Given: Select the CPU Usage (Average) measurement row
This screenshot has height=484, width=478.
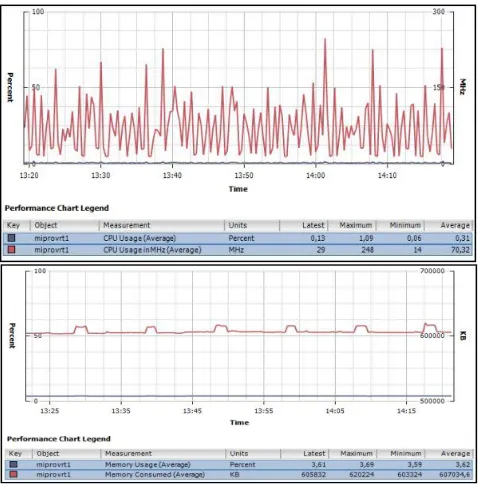Looking at the screenshot, I should pyautogui.click(x=238, y=238).
